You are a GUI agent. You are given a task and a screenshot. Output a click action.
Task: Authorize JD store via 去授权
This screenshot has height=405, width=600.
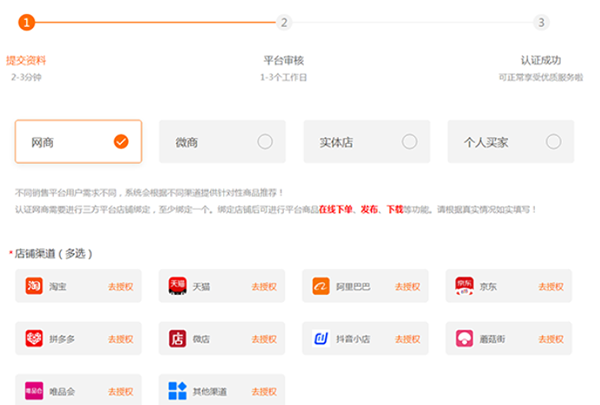[x=551, y=287]
